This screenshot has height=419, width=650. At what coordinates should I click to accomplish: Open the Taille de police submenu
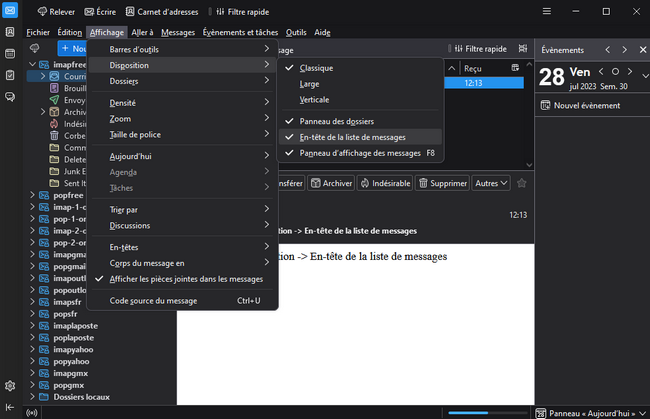point(182,135)
